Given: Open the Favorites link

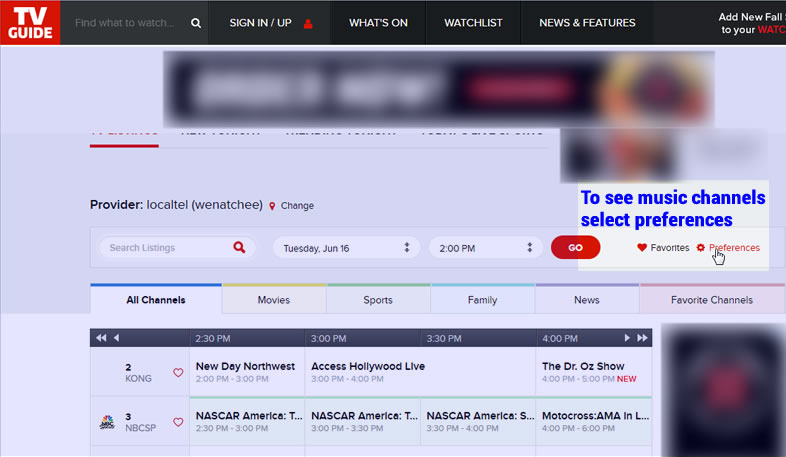Looking at the screenshot, I should [670, 248].
